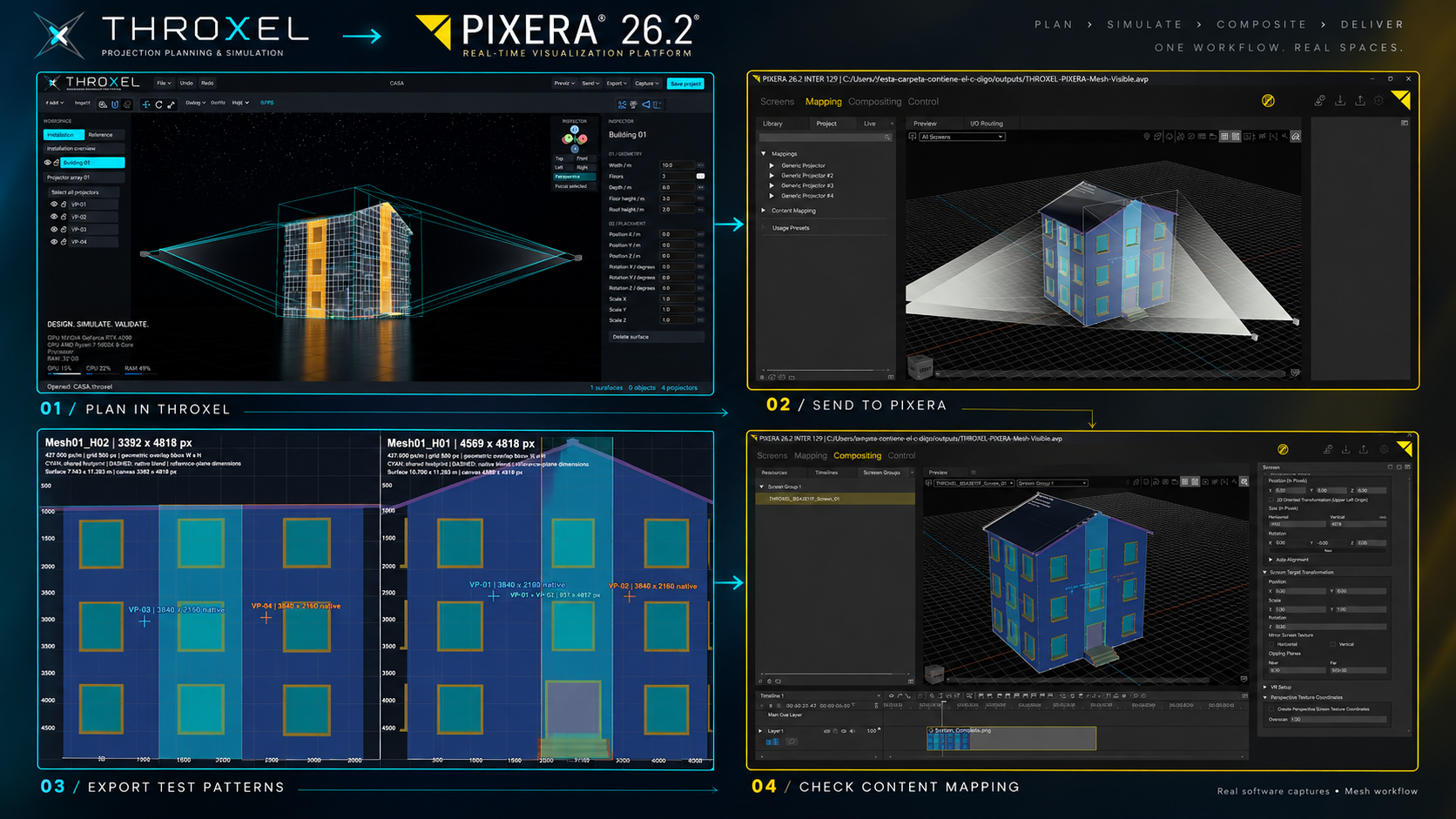
Task: Enable the Vertical mirror checkbox
Action: point(1333,644)
